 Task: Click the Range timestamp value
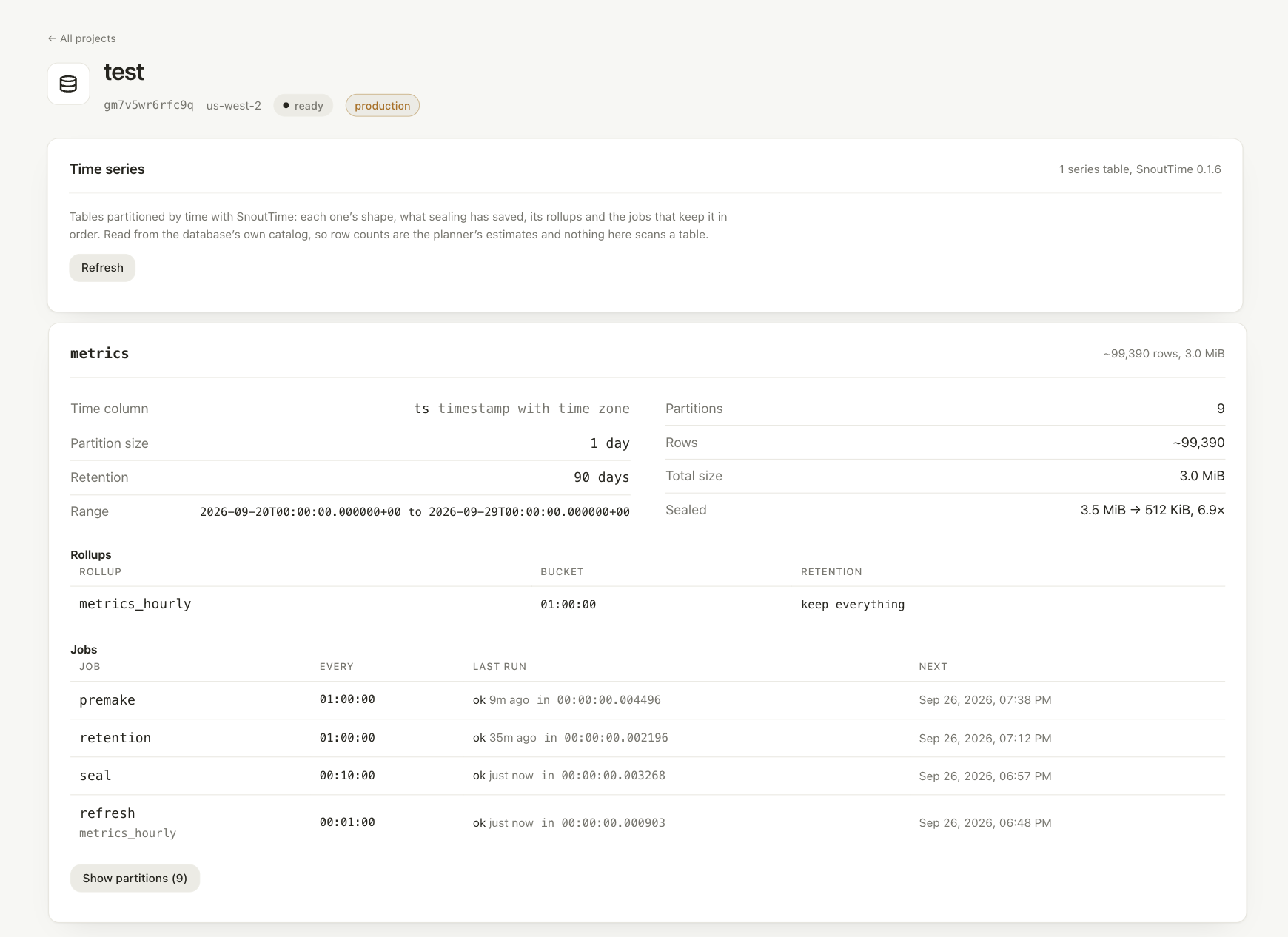pos(415,511)
